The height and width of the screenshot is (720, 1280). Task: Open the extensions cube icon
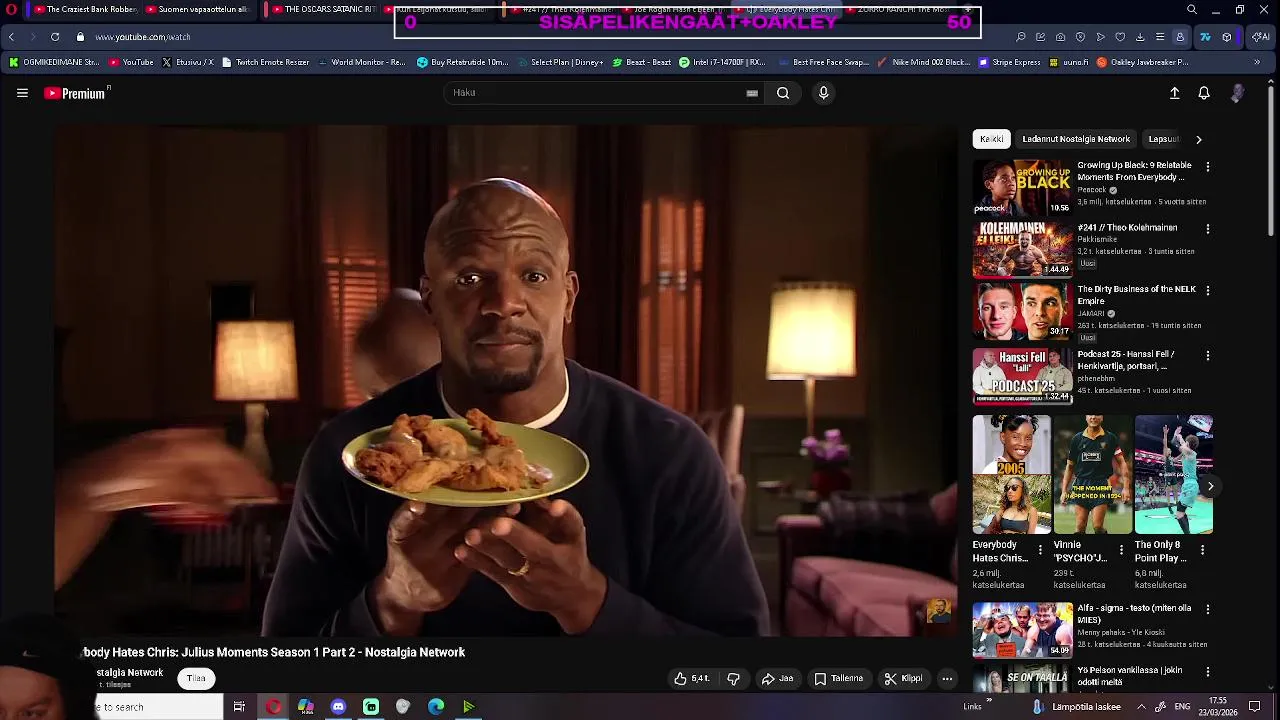click(x=1227, y=37)
